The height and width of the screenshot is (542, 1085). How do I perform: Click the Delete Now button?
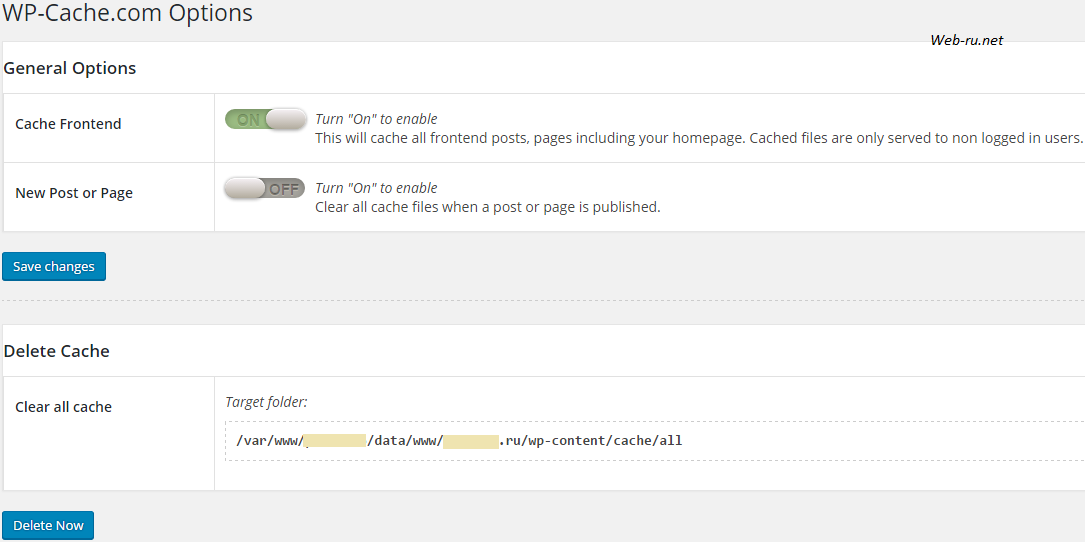(48, 525)
